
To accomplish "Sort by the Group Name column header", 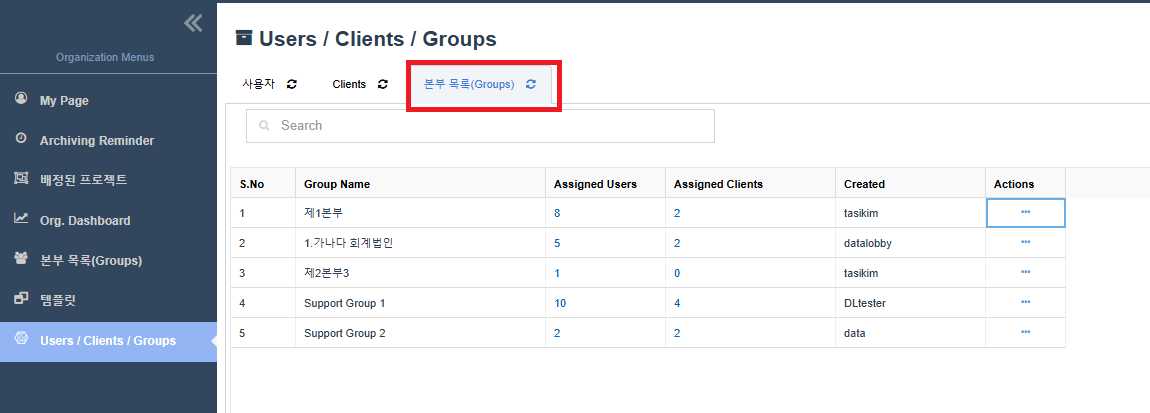I will point(337,184).
